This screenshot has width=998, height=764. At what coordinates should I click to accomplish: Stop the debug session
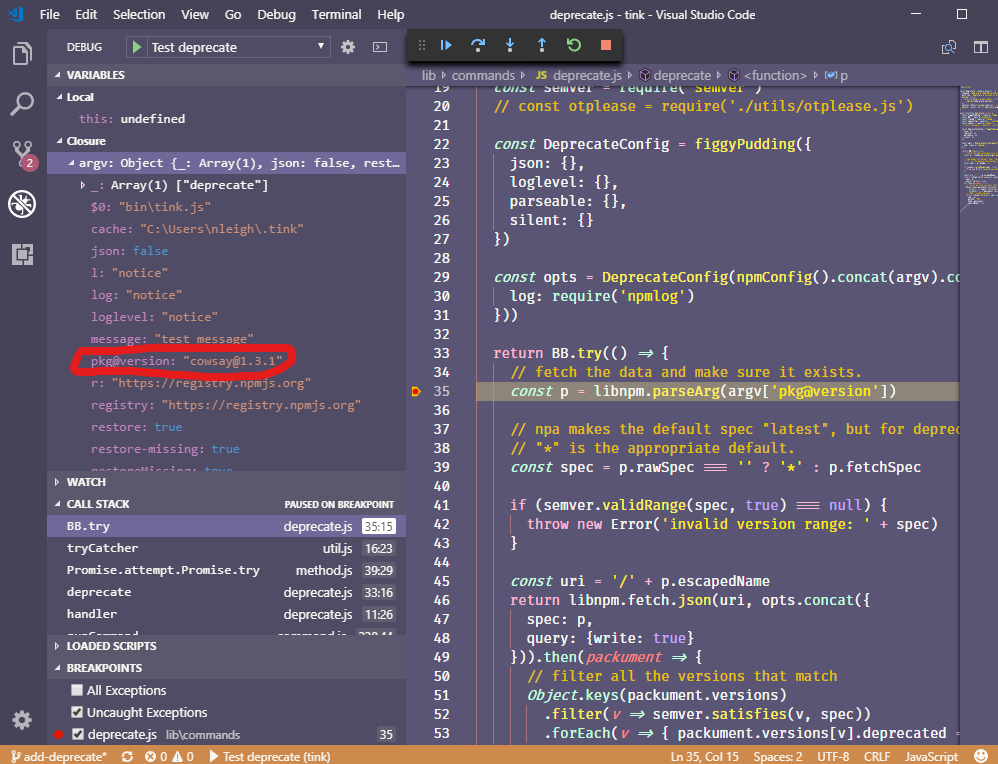tap(606, 45)
